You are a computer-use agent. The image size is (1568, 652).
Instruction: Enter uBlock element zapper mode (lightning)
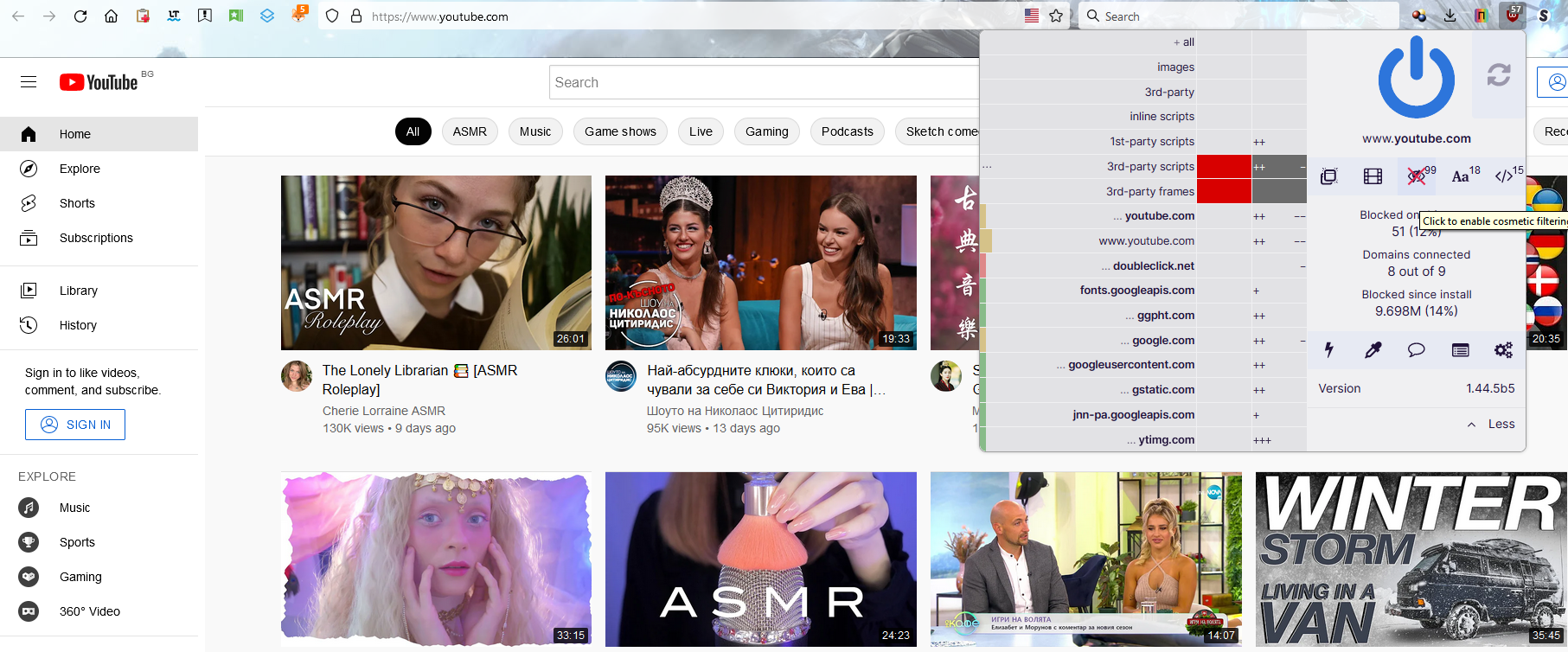click(1329, 349)
